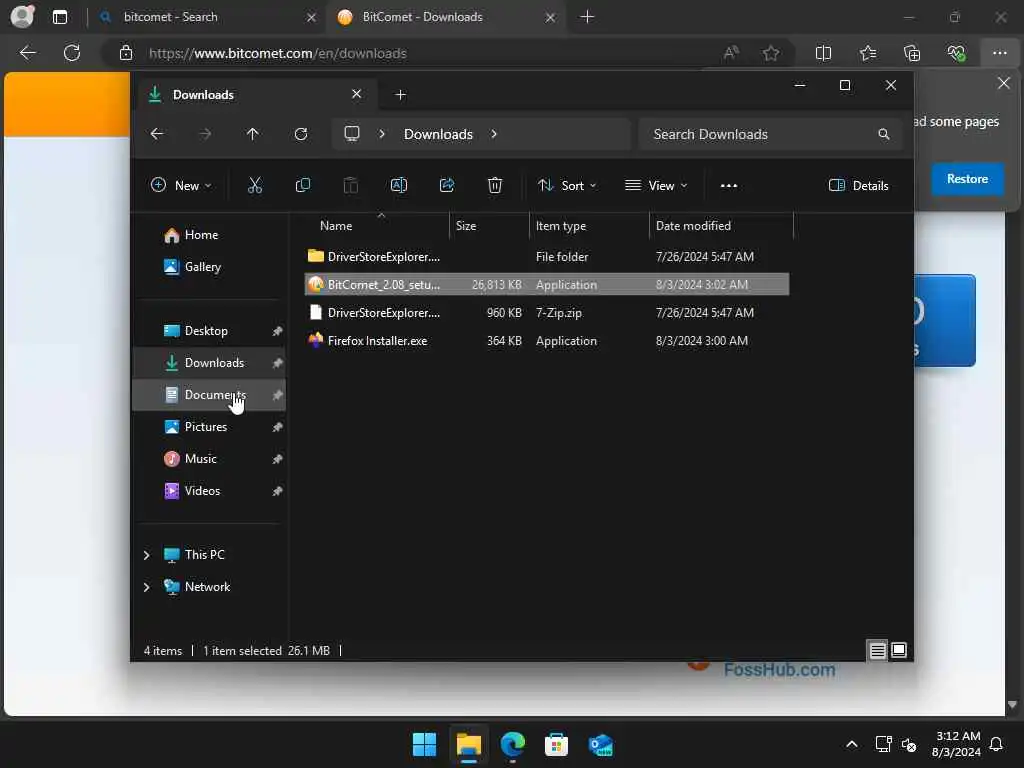Open the See more ellipsis menu in Explorer
This screenshot has height=768, width=1024.
729,185
